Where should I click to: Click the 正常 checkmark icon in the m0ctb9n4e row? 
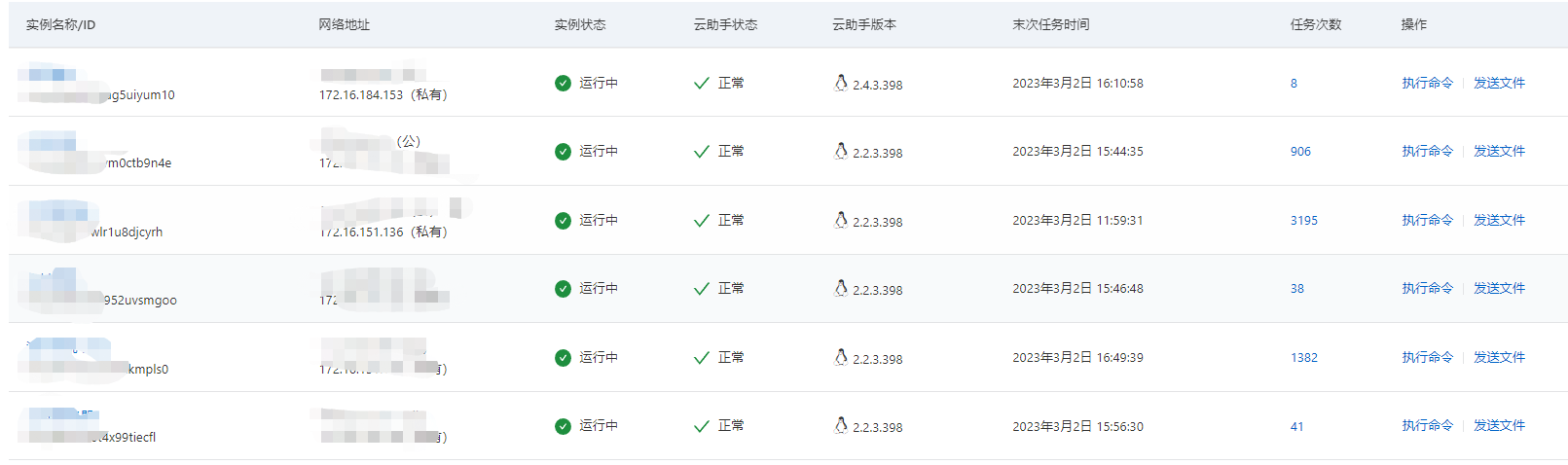(x=701, y=152)
